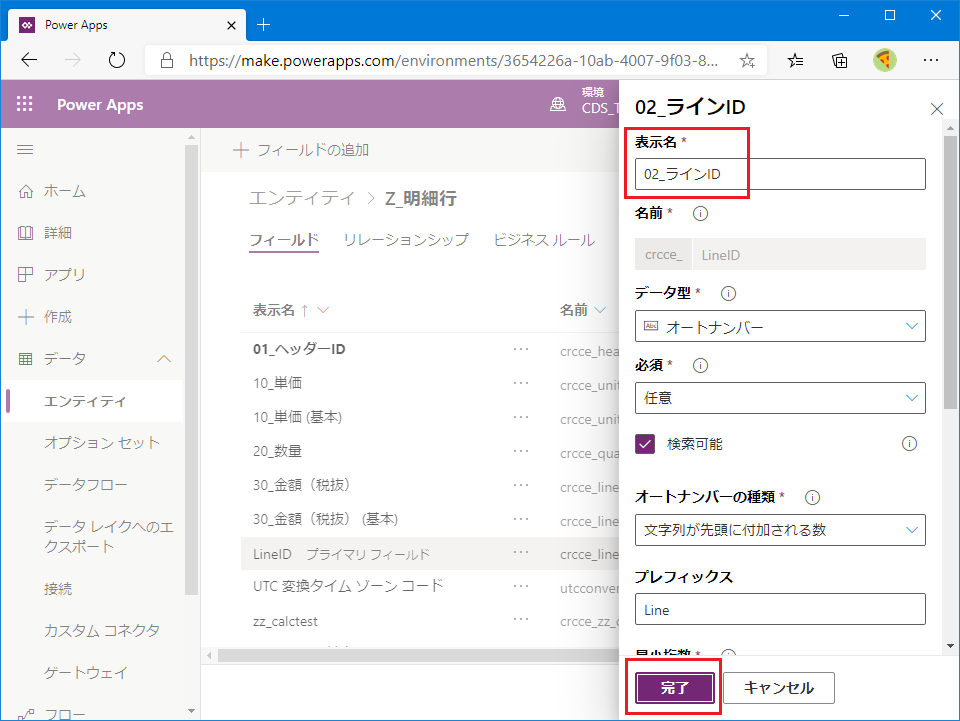Open more options for 20_数量 row

coord(521,451)
